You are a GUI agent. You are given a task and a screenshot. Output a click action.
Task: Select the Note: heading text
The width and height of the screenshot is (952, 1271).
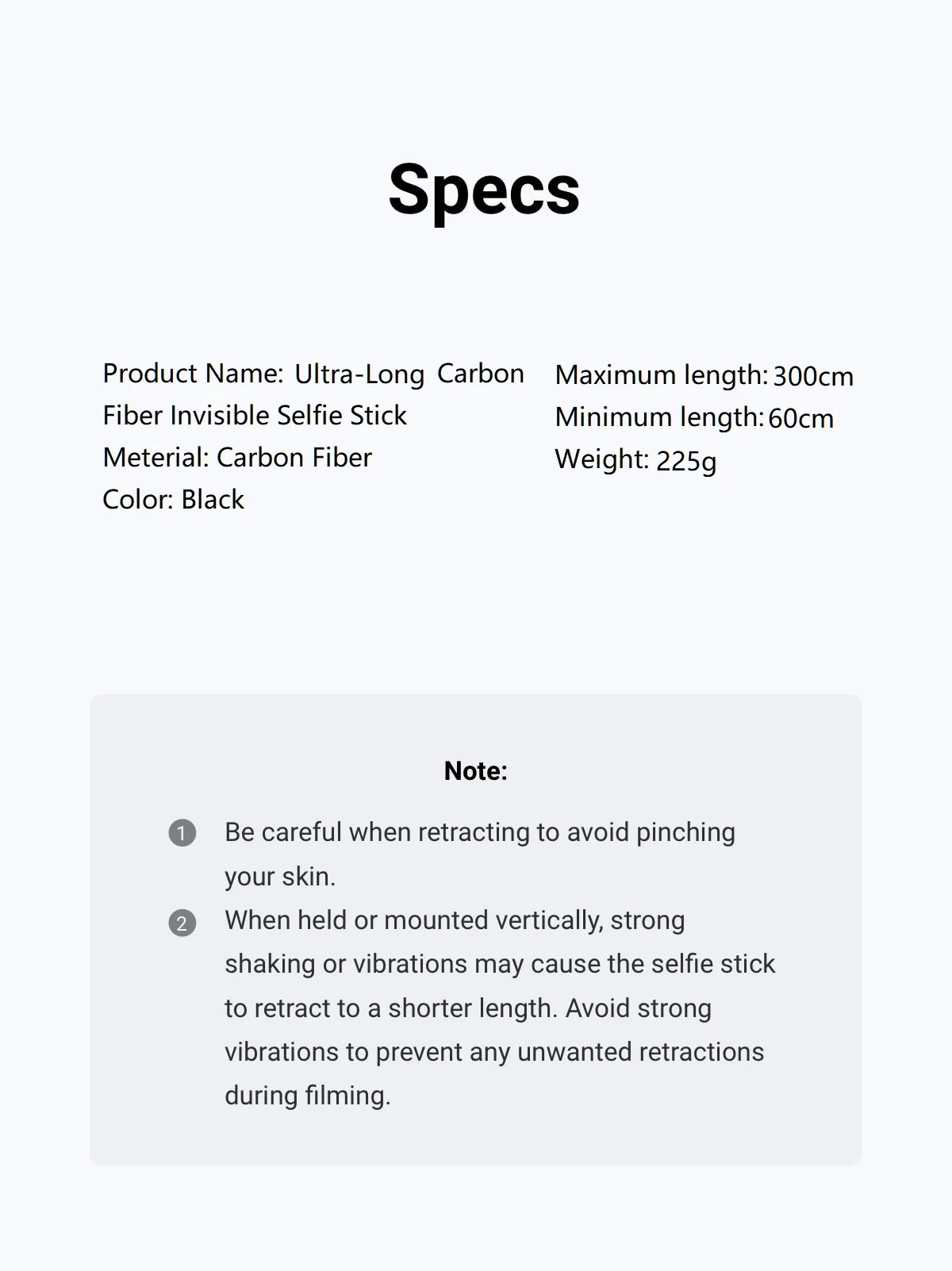click(476, 770)
